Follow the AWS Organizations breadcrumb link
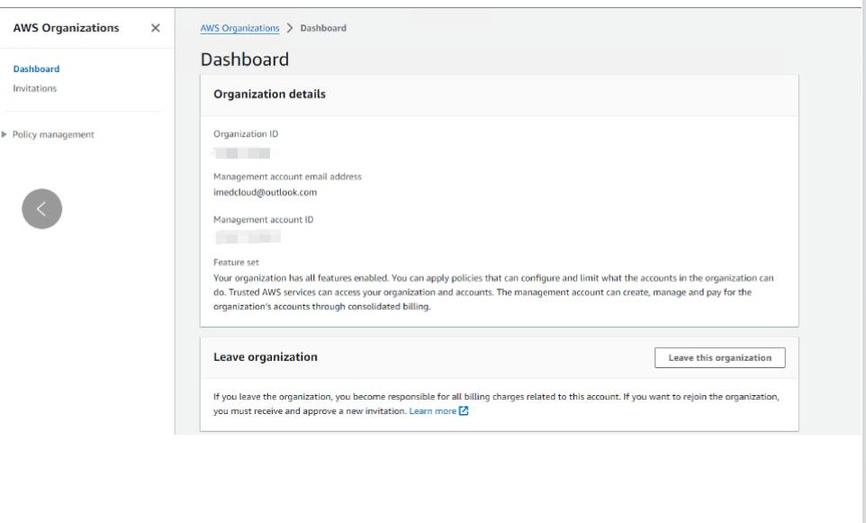The image size is (866, 523). click(x=240, y=28)
